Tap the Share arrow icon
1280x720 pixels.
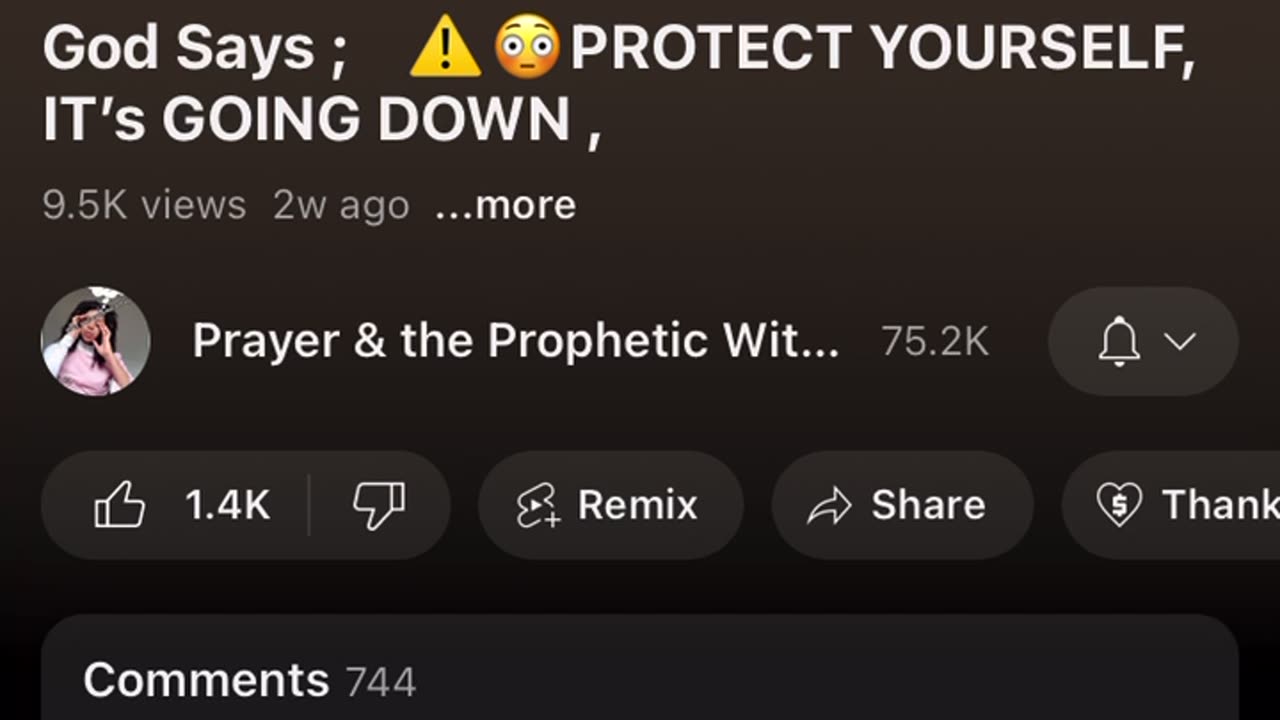pyautogui.click(x=829, y=507)
